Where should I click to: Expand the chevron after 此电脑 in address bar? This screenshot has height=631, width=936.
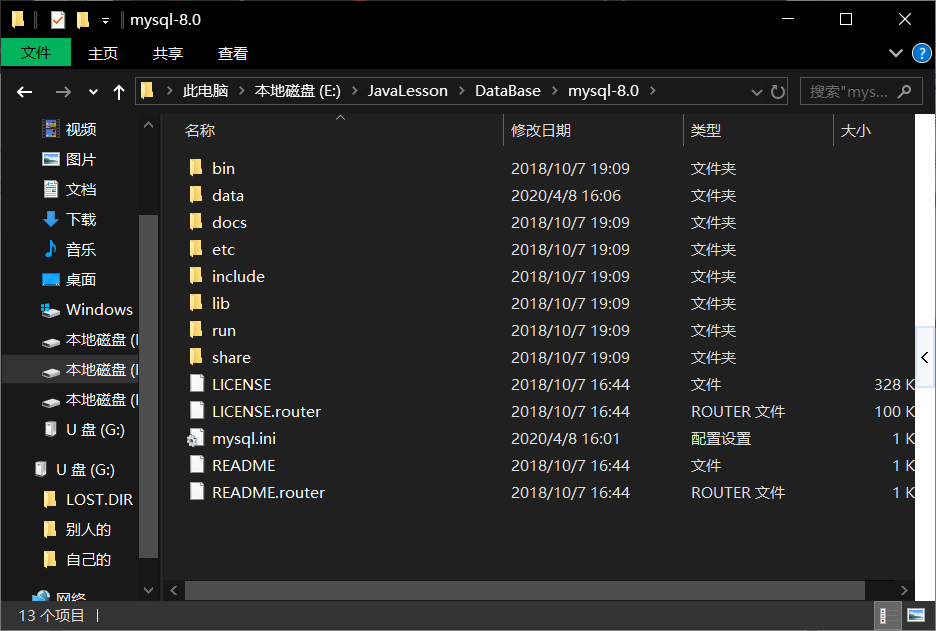point(241,91)
